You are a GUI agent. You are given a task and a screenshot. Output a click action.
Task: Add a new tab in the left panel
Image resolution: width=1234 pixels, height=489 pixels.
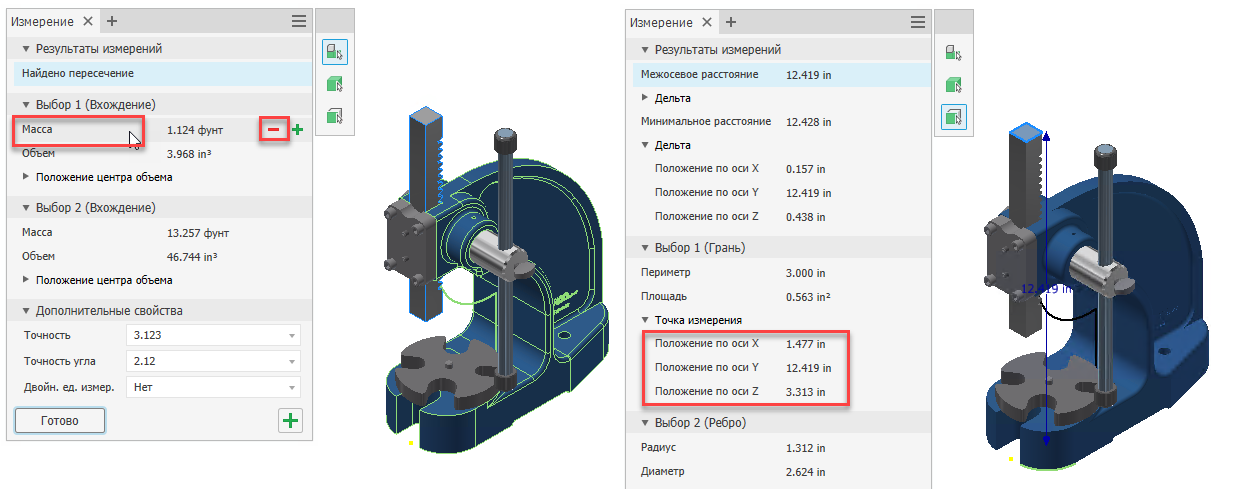pyautogui.click(x=111, y=21)
